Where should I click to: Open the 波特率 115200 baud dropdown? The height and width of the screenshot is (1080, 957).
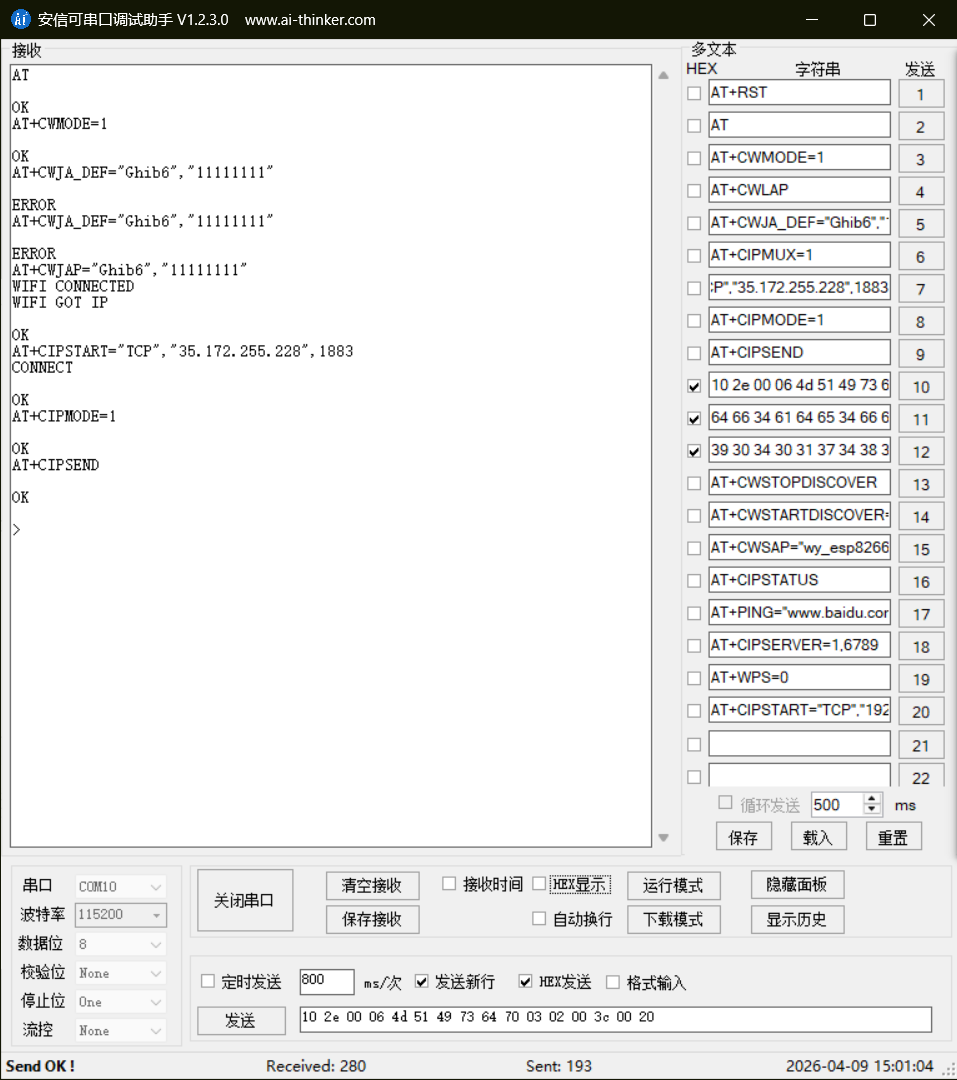pos(121,915)
